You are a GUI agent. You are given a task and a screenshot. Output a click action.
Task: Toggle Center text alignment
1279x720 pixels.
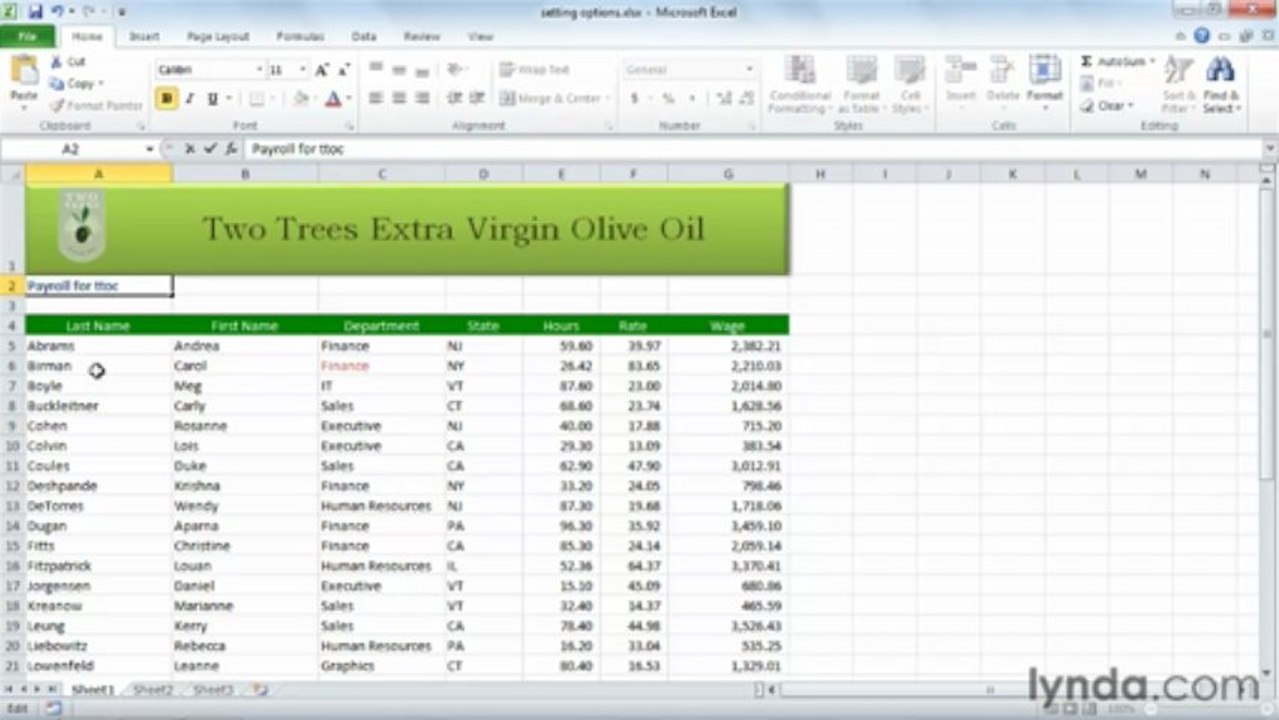tap(399, 98)
